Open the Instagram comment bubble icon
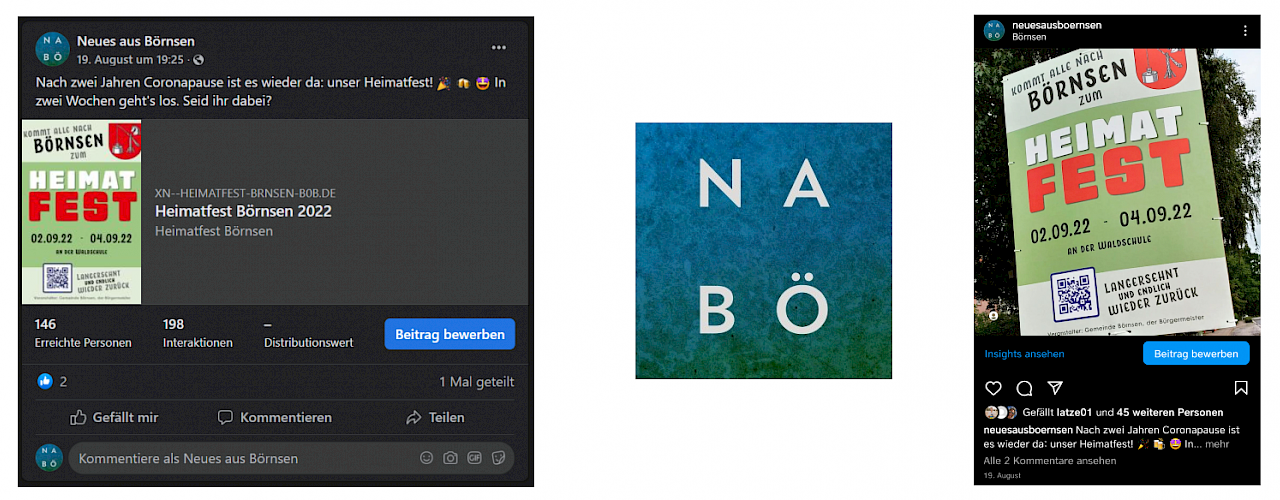The height and width of the screenshot is (500, 1280). tap(1024, 388)
